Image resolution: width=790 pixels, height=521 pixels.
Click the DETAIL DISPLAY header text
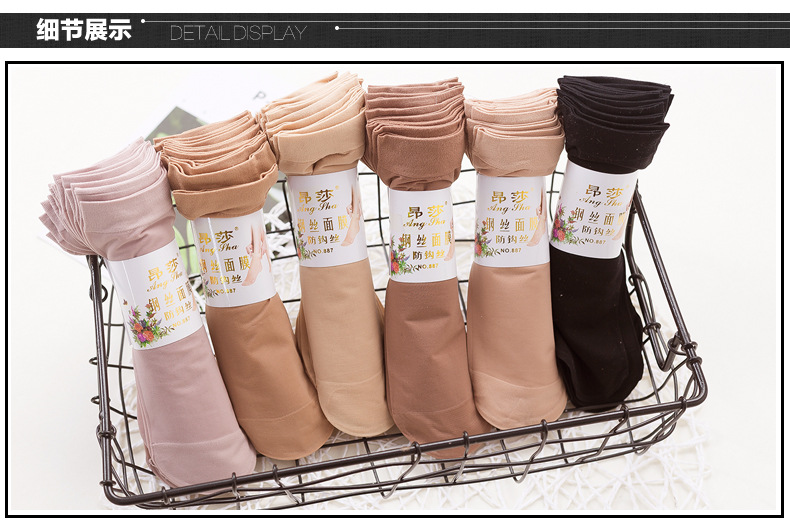[238, 33]
